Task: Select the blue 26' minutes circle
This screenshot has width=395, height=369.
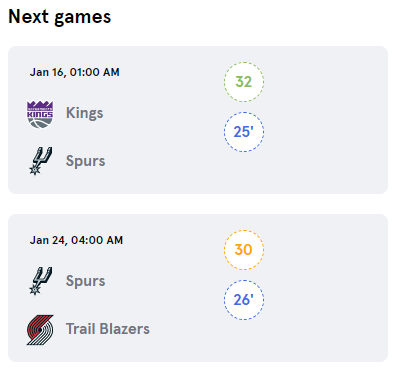Action: click(x=244, y=300)
